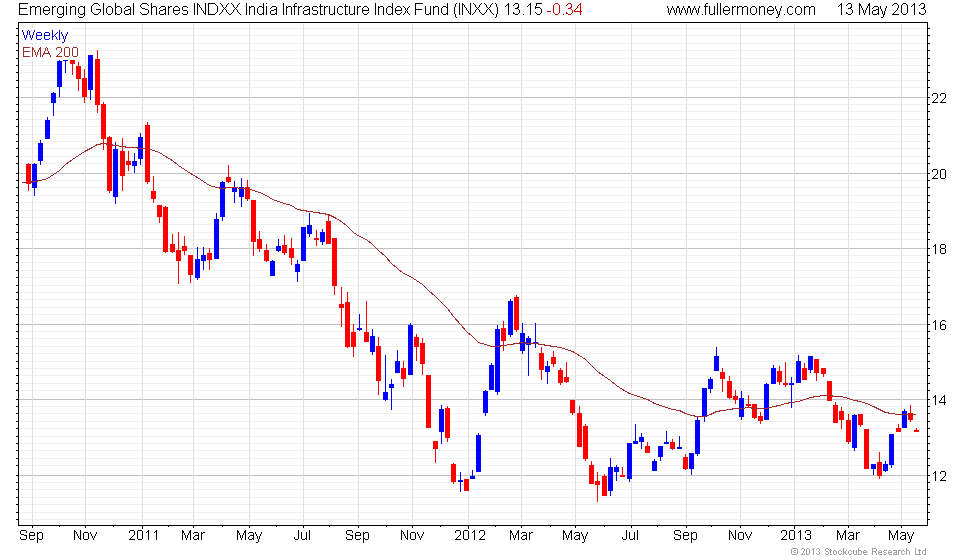Click the 'EMA 200' legend label
This screenshot has height=560, width=980.
[x=51, y=52]
